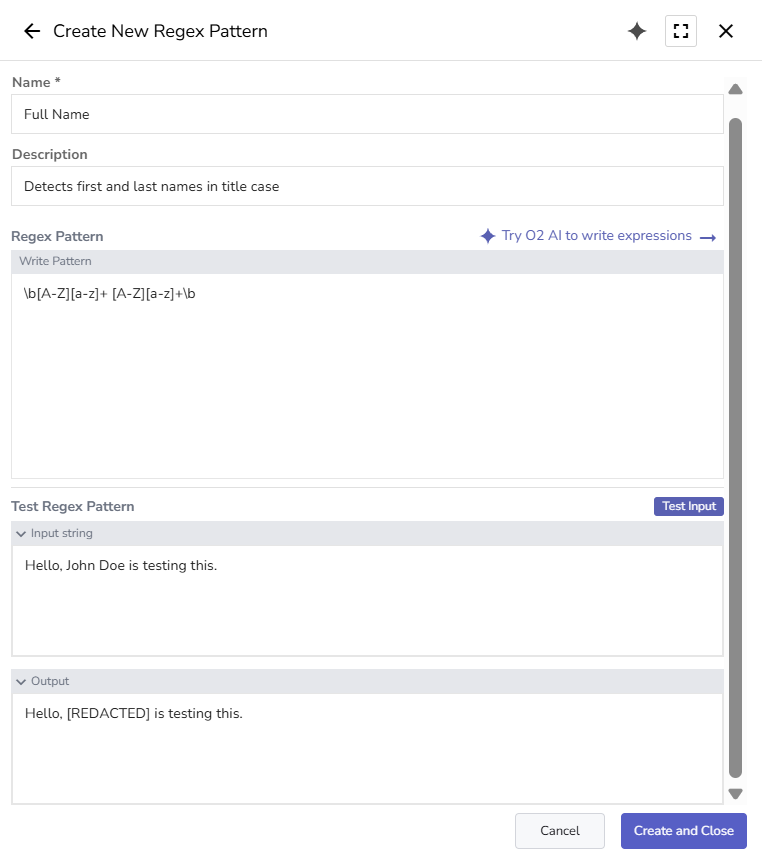The image size is (762, 856).
Task: Click the right arrow after O2 AI link
Action: pos(708,237)
